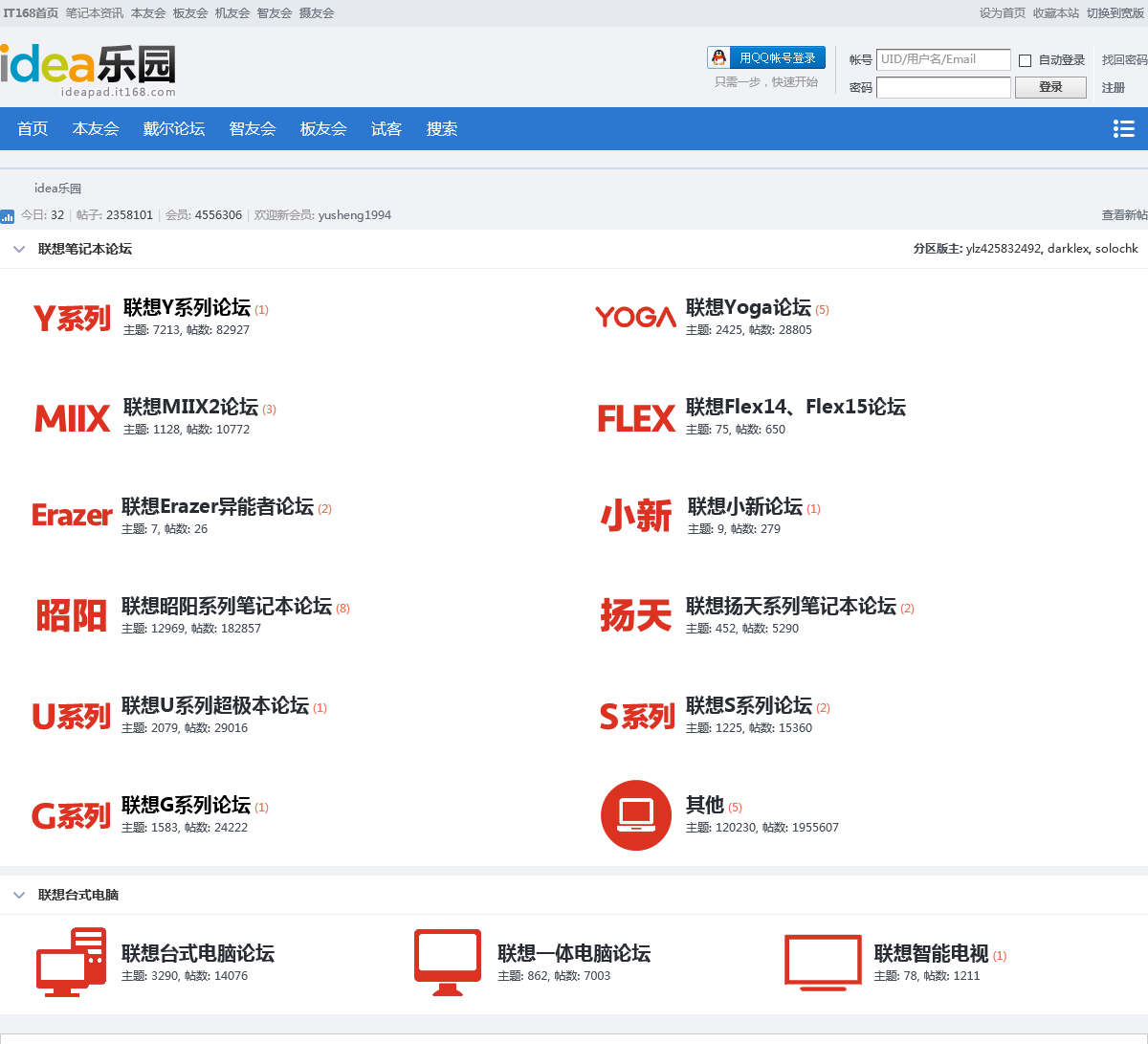
Task: Click the idea乐园 breadcrumb link
Action: pyautogui.click(x=57, y=189)
